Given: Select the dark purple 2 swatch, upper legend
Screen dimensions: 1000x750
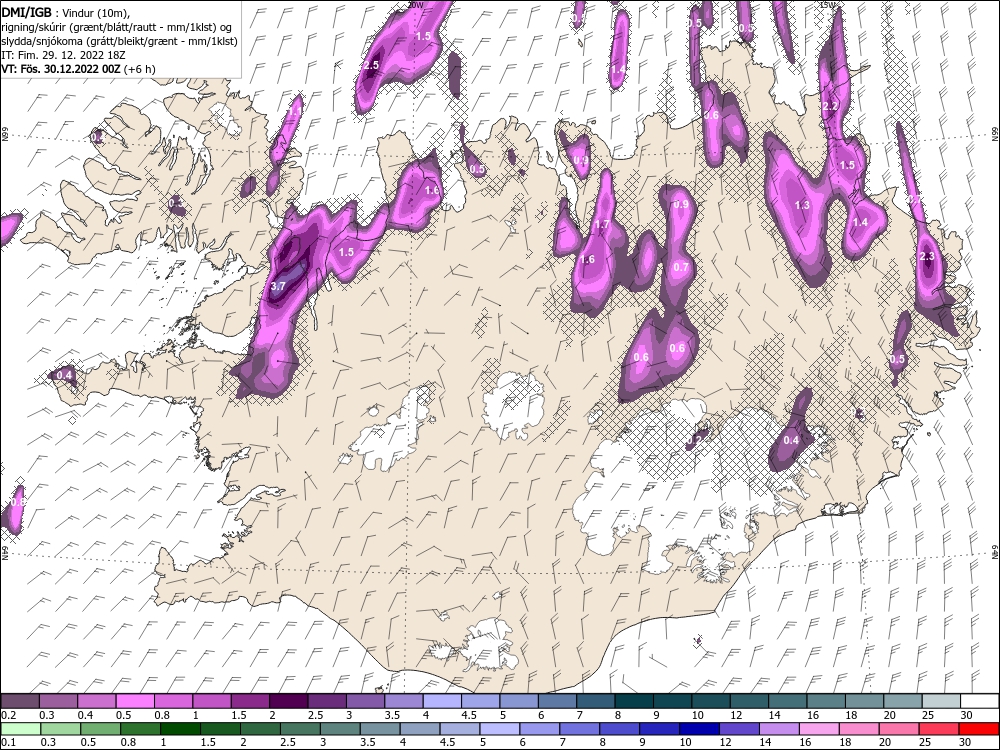Looking at the screenshot, I should pos(288,702).
